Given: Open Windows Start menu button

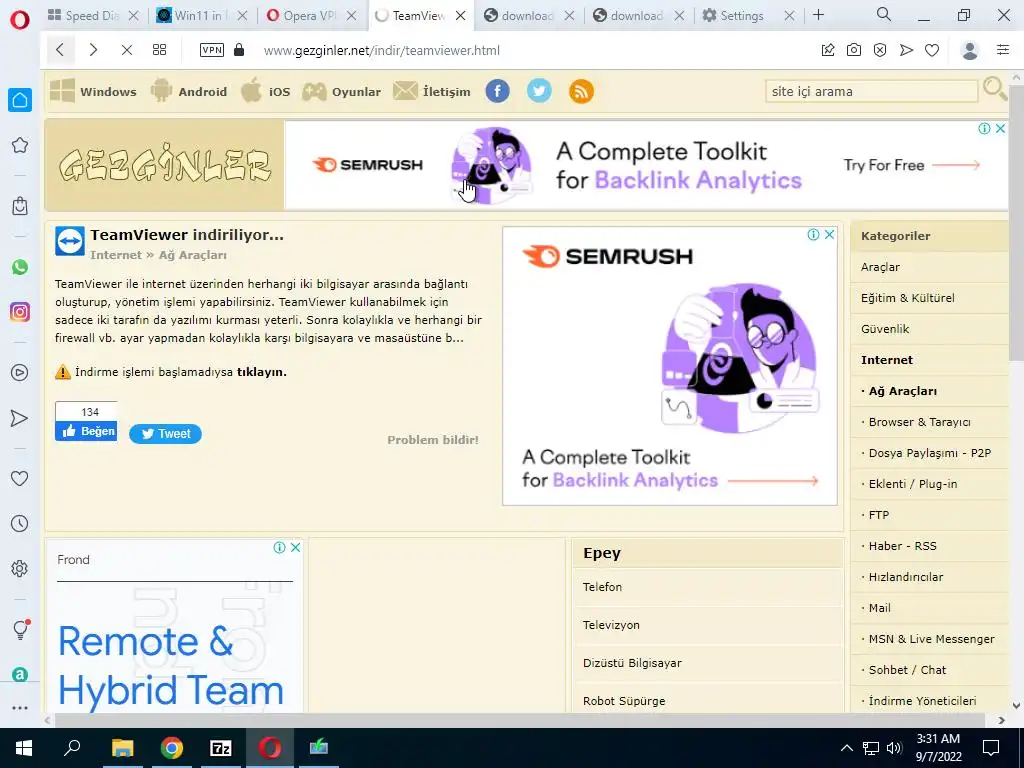Looking at the screenshot, I should [x=24, y=748].
